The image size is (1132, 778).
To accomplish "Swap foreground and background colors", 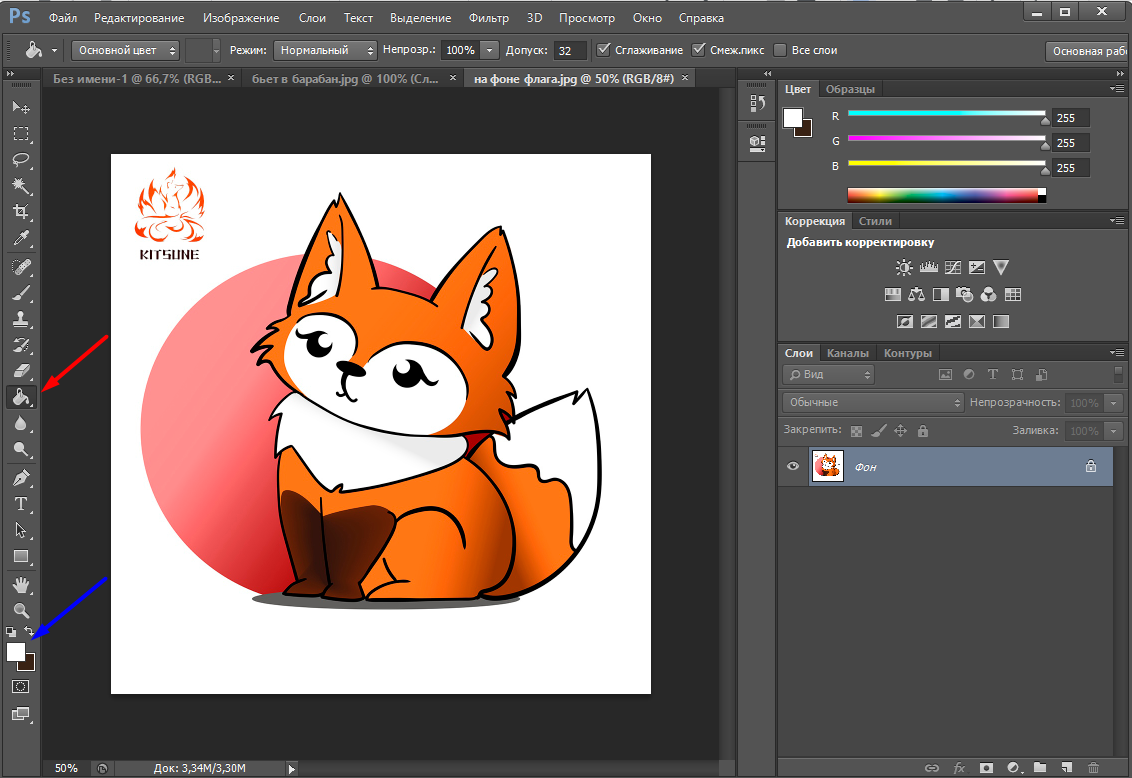I will pyautogui.click(x=29, y=631).
